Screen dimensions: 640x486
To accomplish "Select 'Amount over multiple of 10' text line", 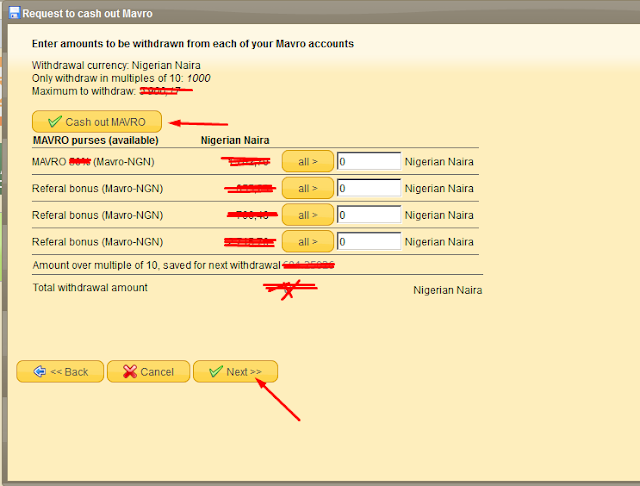I will [156, 265].
